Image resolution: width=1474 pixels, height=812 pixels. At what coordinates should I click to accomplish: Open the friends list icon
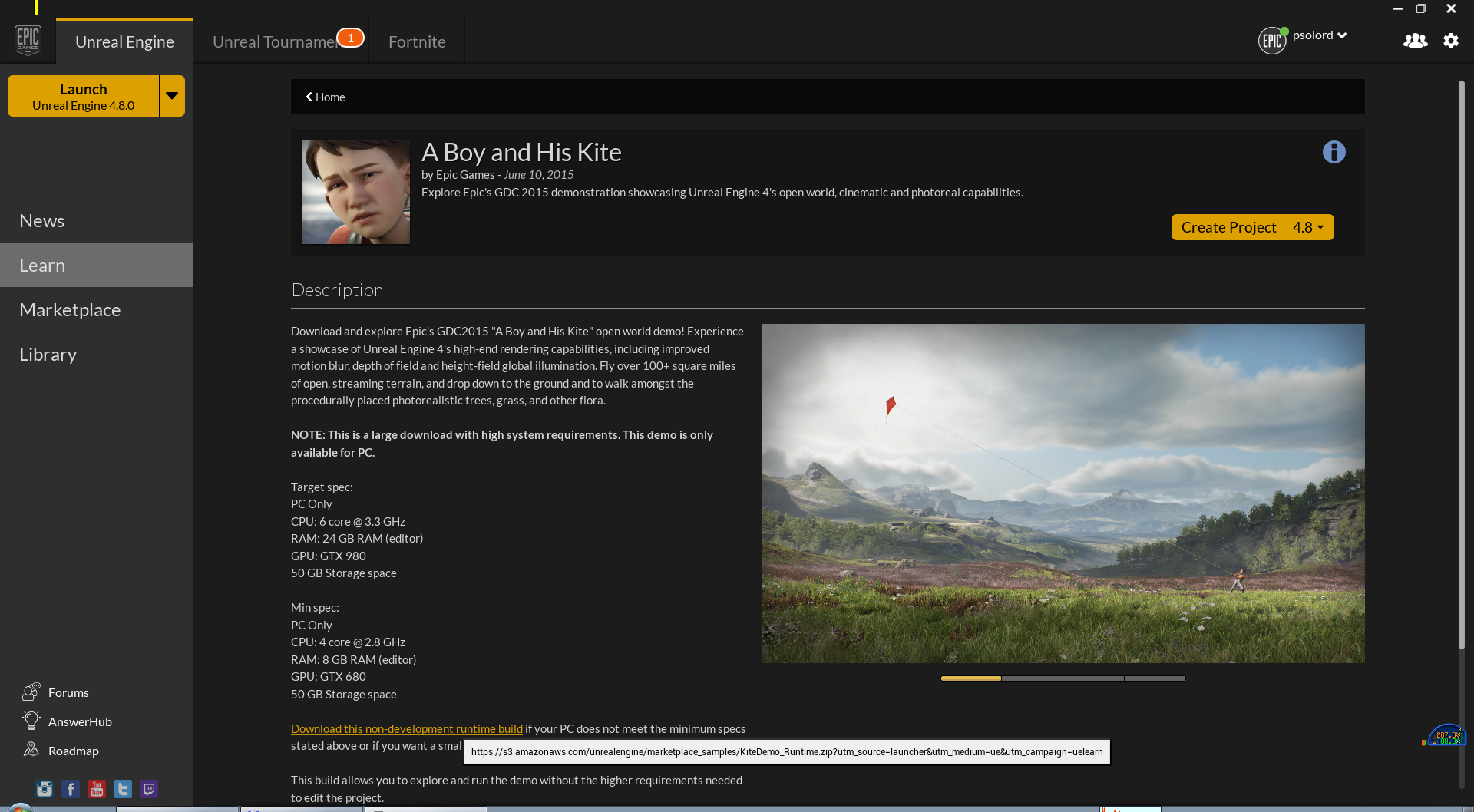1415,41
